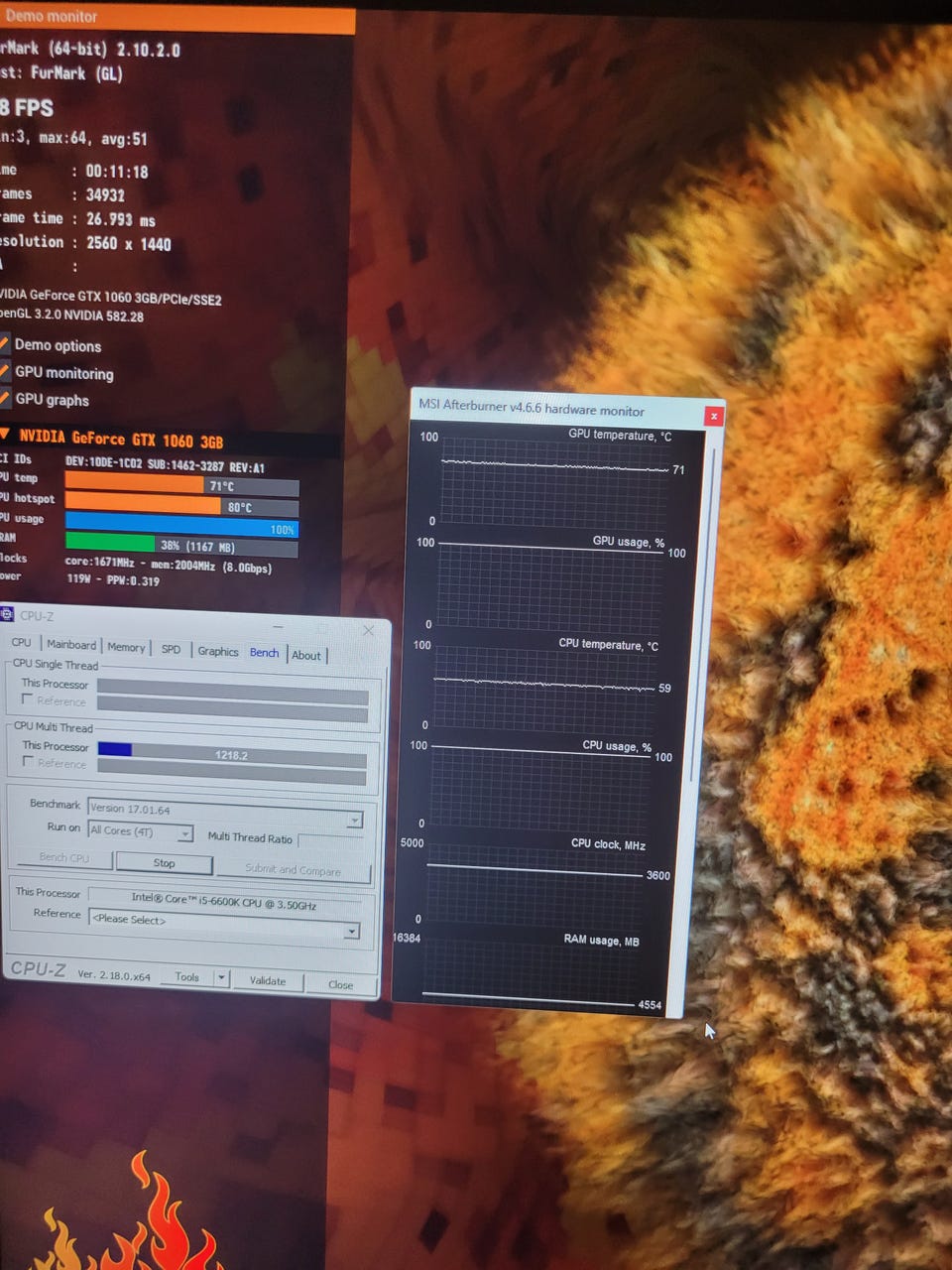Click the 'DEV:10DE-1C02' device ID text

click(x=104, y=462)
